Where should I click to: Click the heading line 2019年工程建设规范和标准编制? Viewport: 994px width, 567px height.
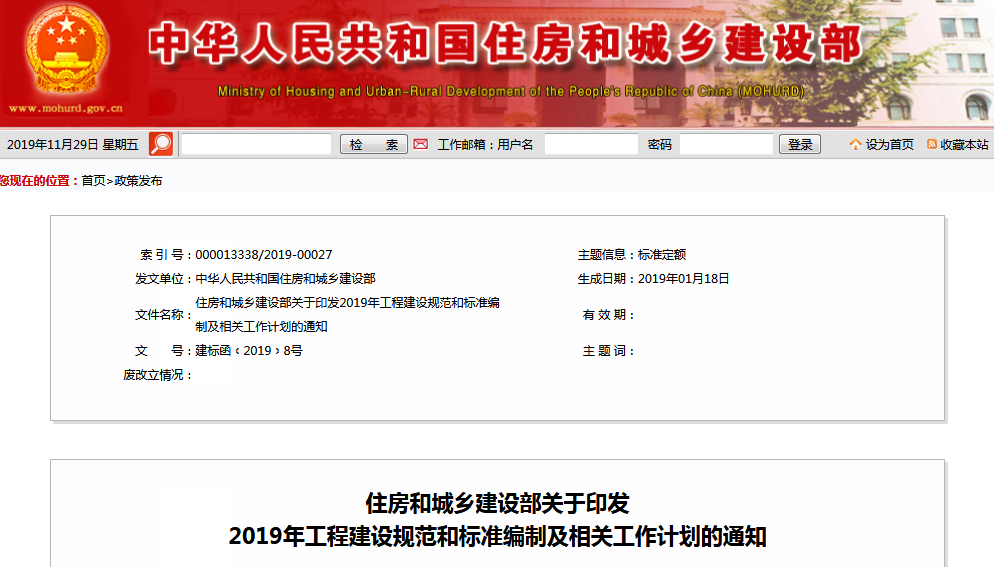click(x=498, y=537)
